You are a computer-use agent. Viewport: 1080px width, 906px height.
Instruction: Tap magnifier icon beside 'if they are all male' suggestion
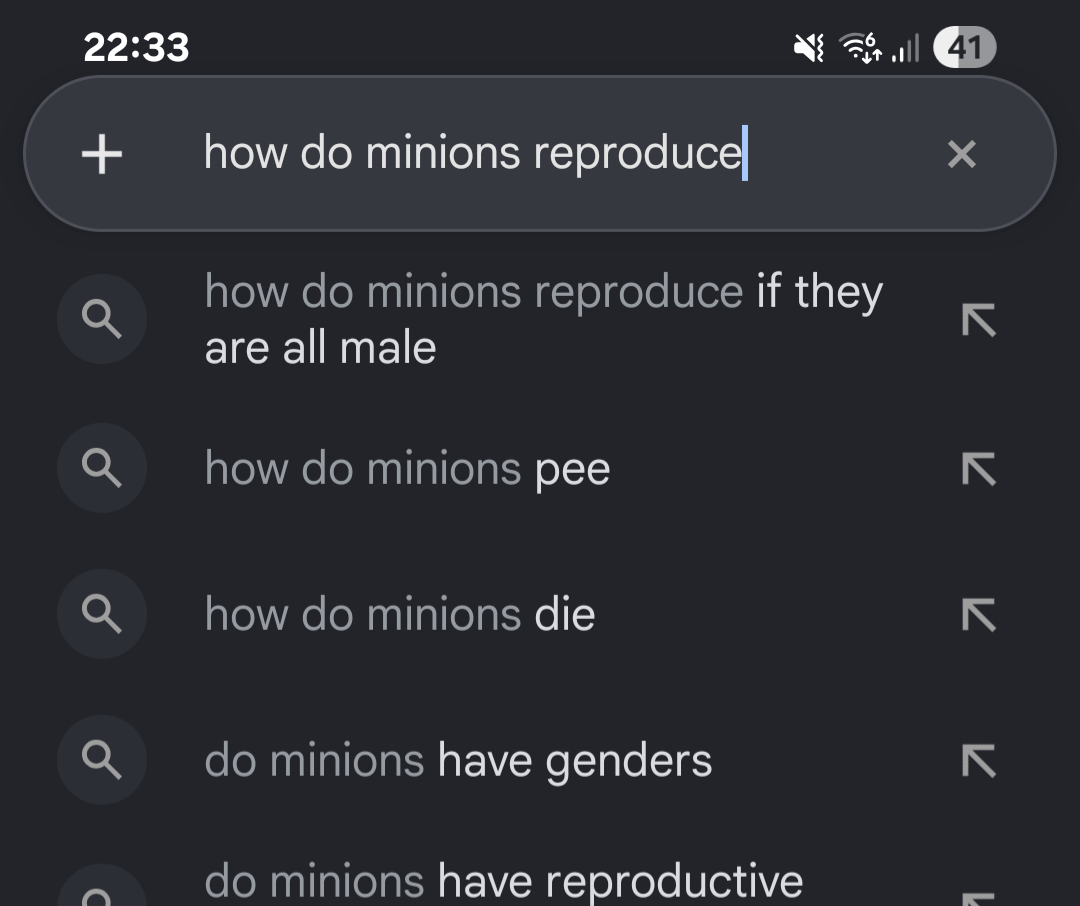point(102,319)
